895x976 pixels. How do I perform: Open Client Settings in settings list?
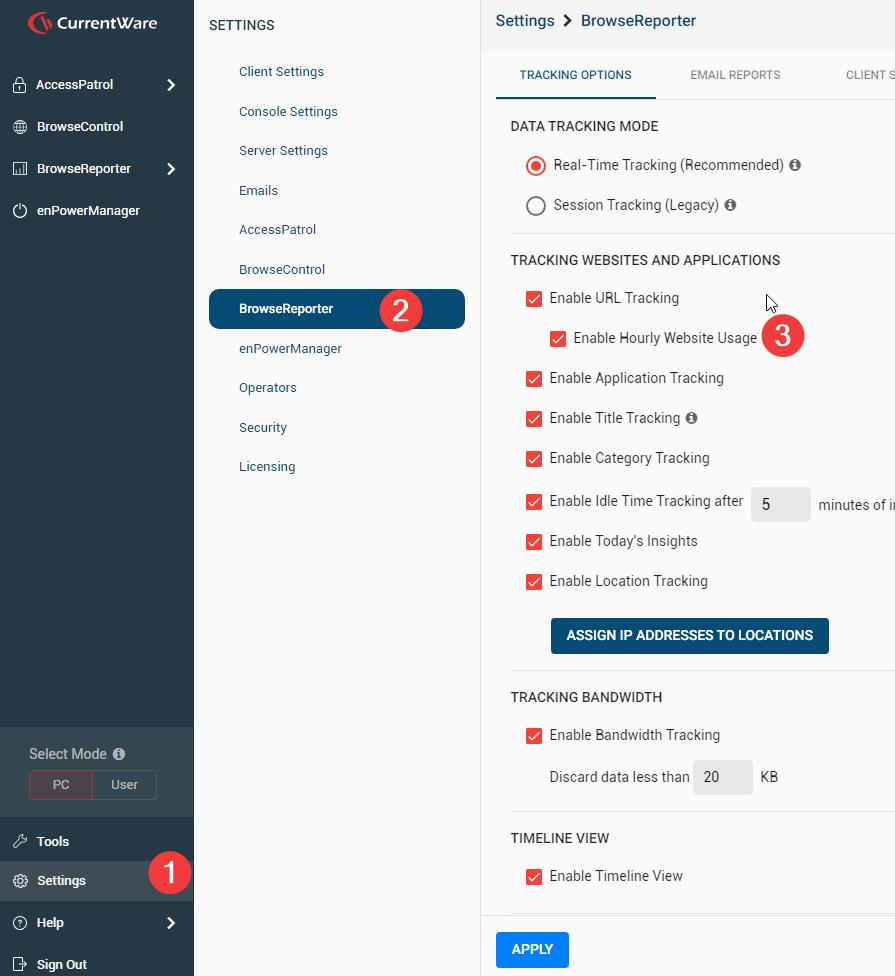point(281,72)
